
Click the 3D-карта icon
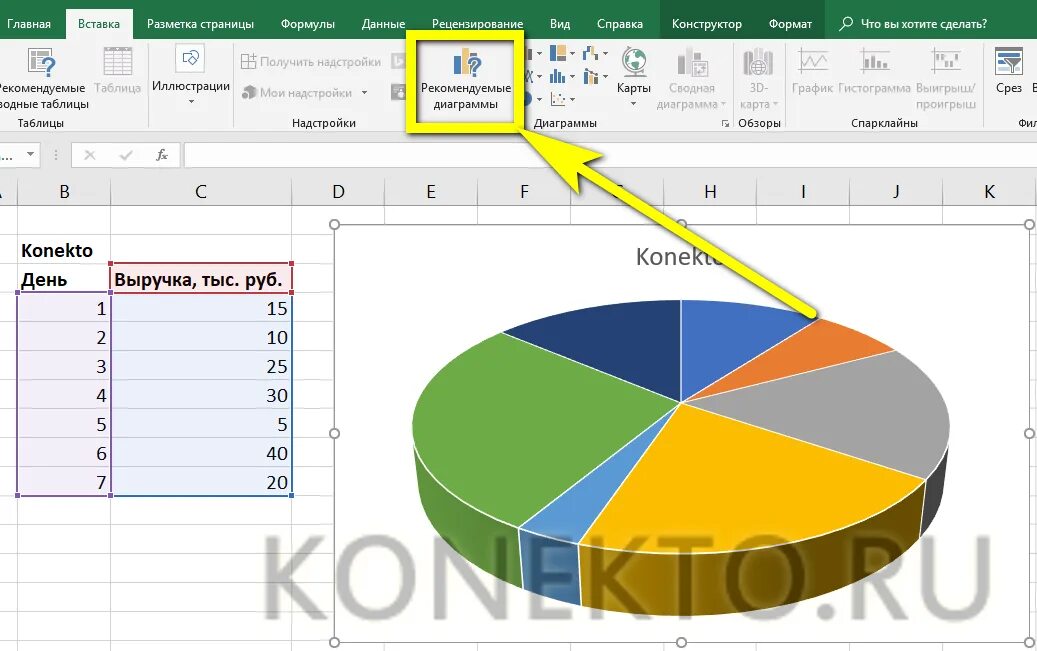tap(758, 62)
